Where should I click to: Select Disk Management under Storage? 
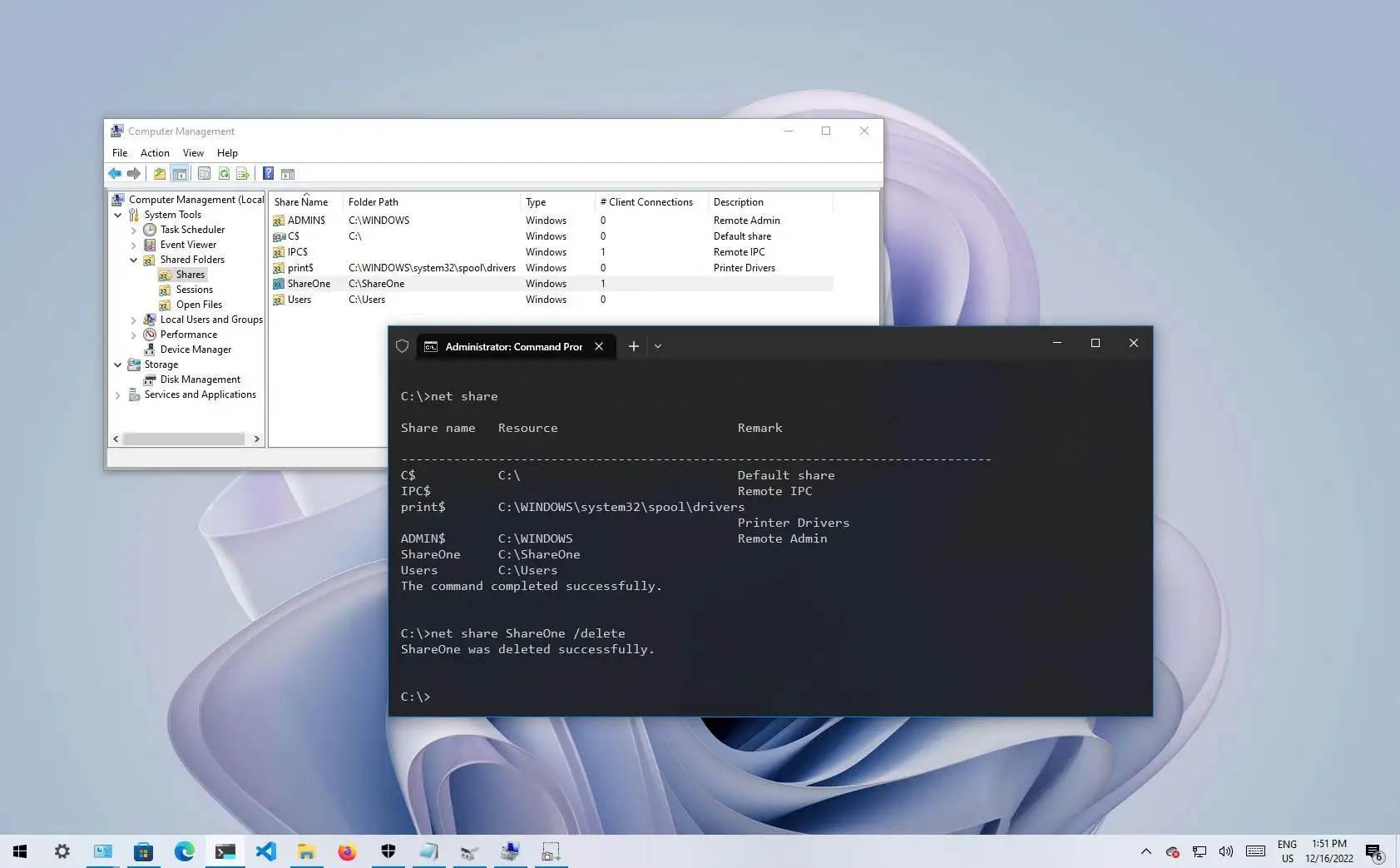click(200, 379)
